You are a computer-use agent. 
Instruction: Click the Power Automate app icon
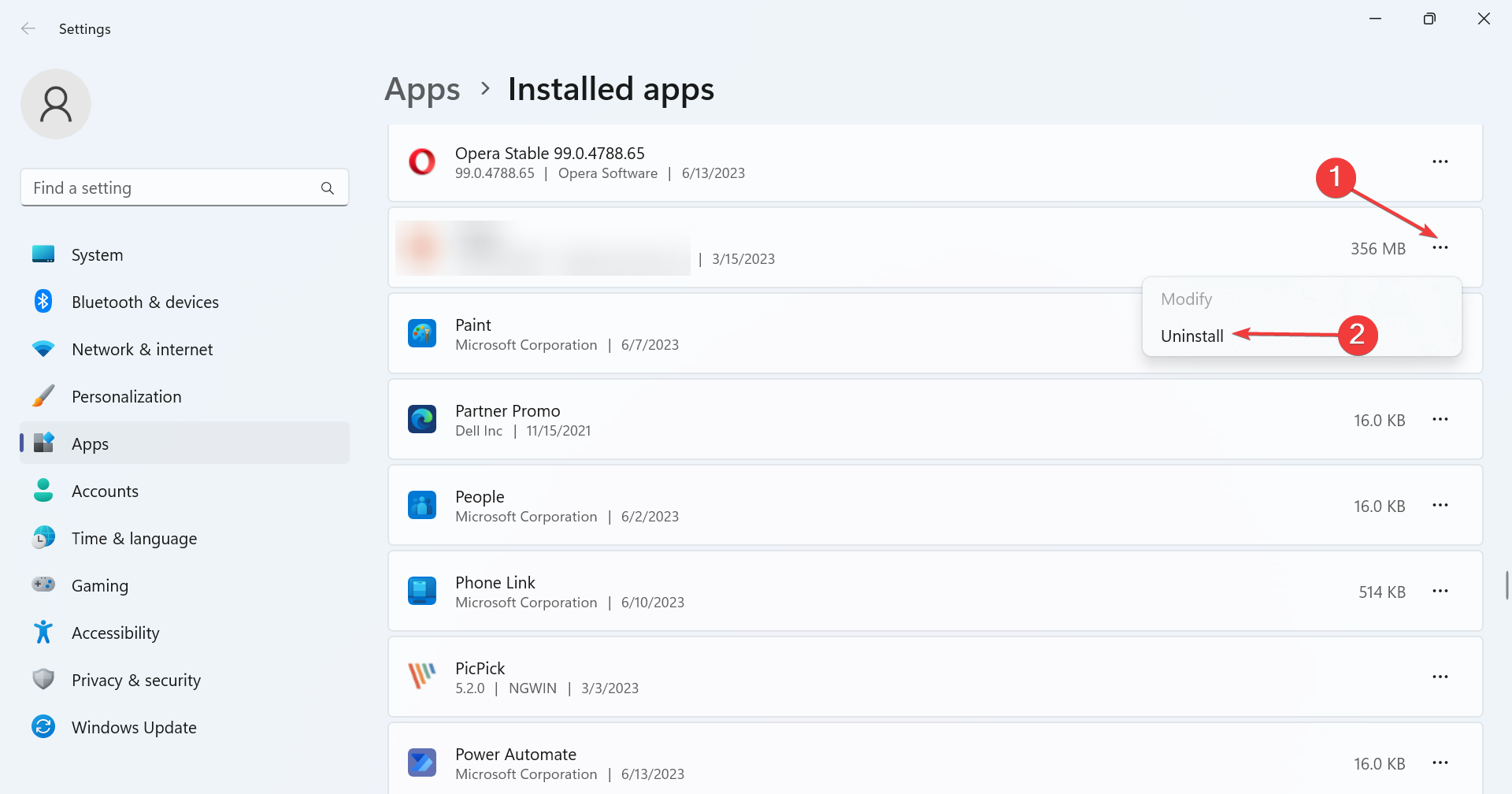pos(422,762)
